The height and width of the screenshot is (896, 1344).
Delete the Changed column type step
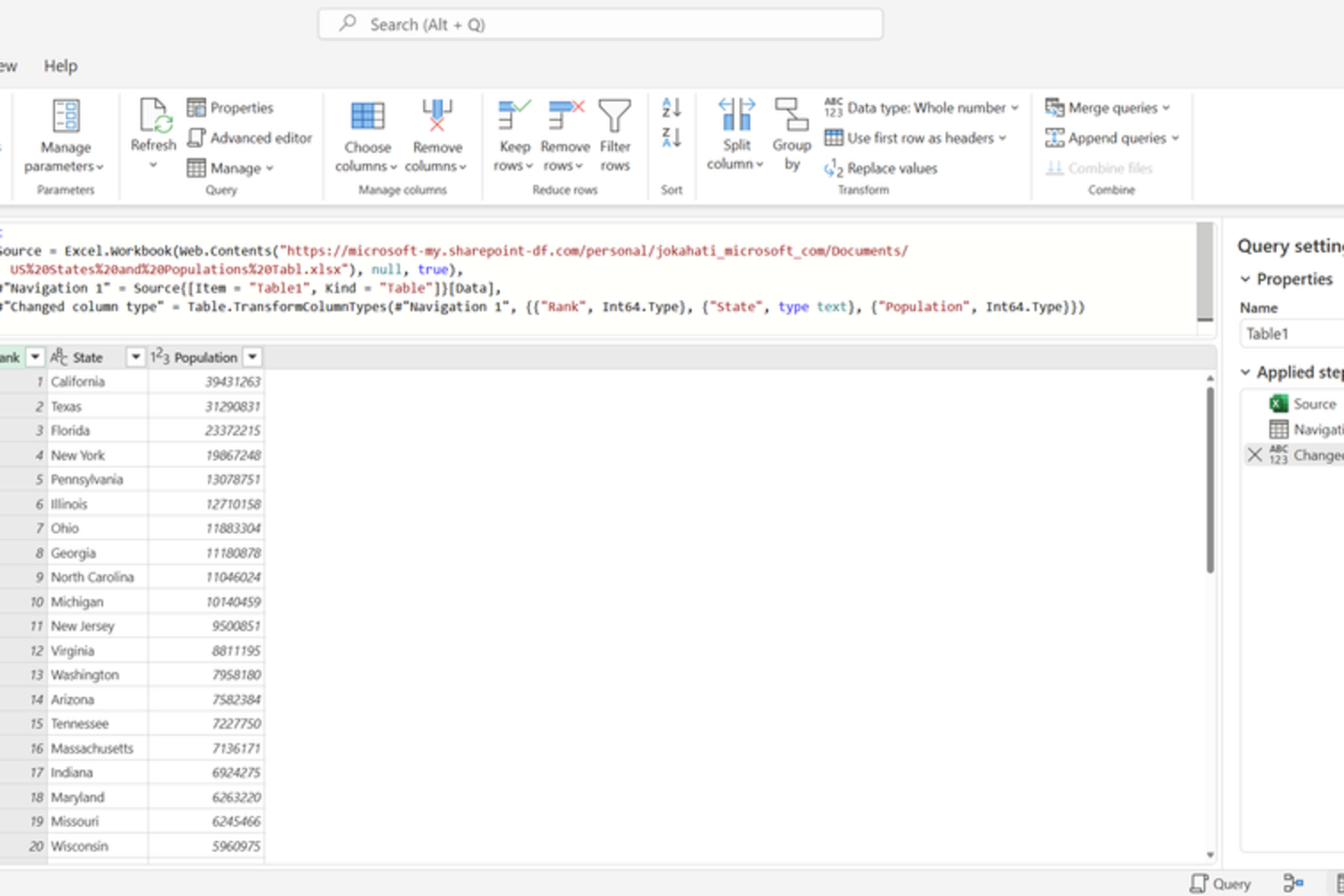[1255, 455]
